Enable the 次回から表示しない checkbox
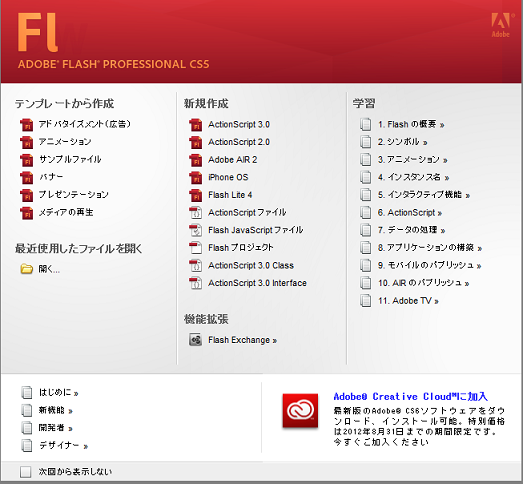 click(x=26, y=472)
